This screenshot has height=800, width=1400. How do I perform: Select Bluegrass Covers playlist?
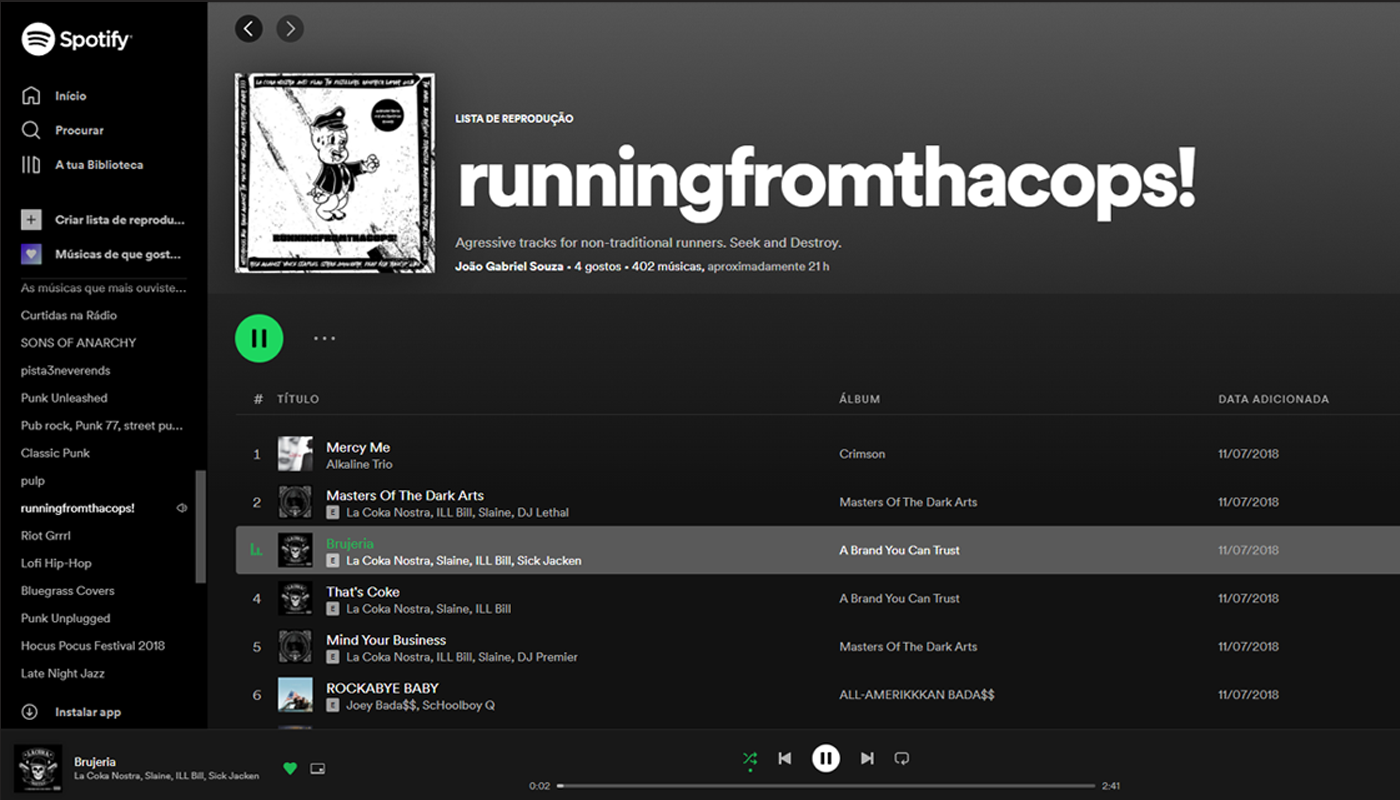point(68,591)
